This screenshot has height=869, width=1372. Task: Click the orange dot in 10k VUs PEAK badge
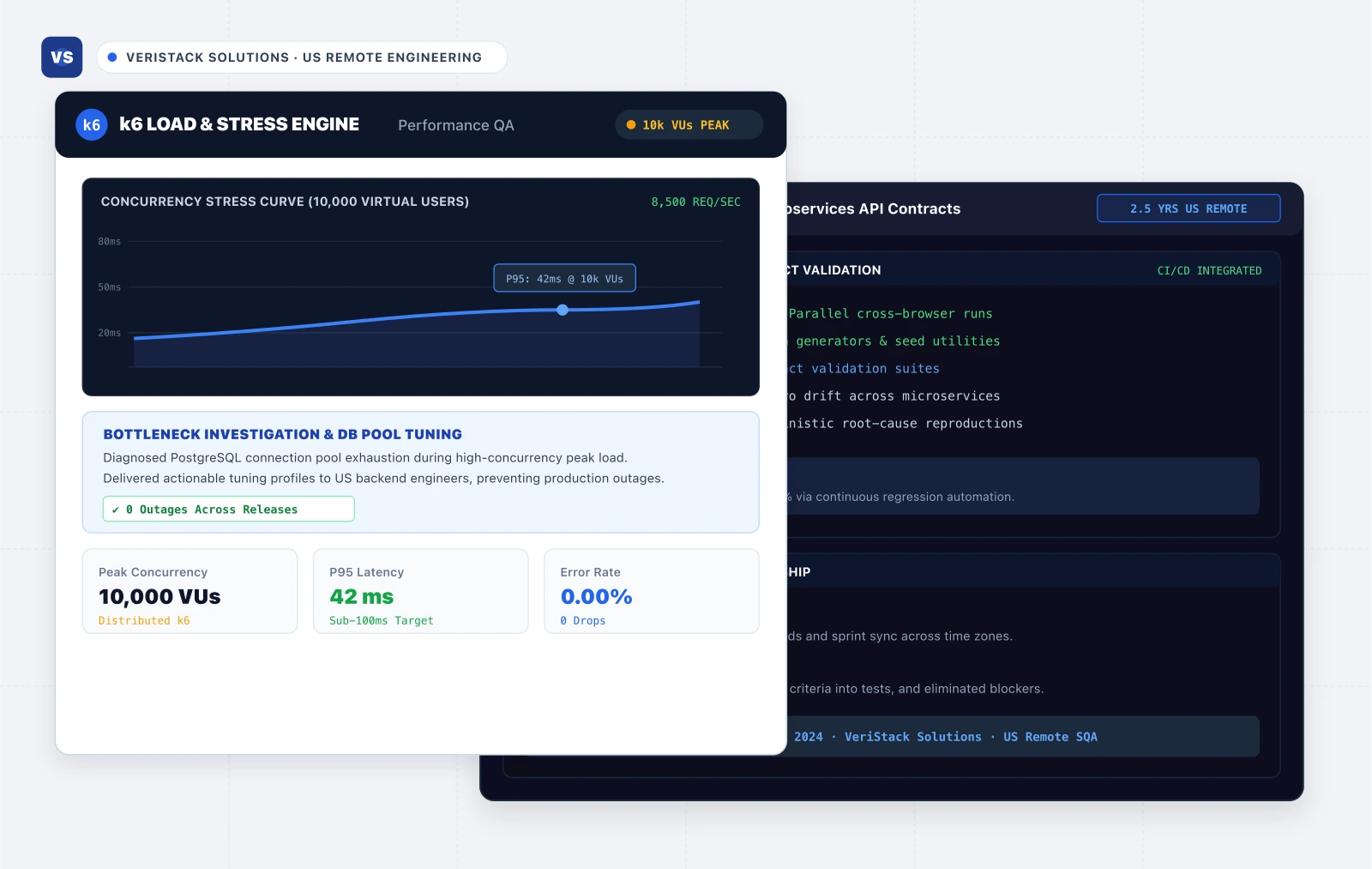pyautogui.click(x=631, y=125)
